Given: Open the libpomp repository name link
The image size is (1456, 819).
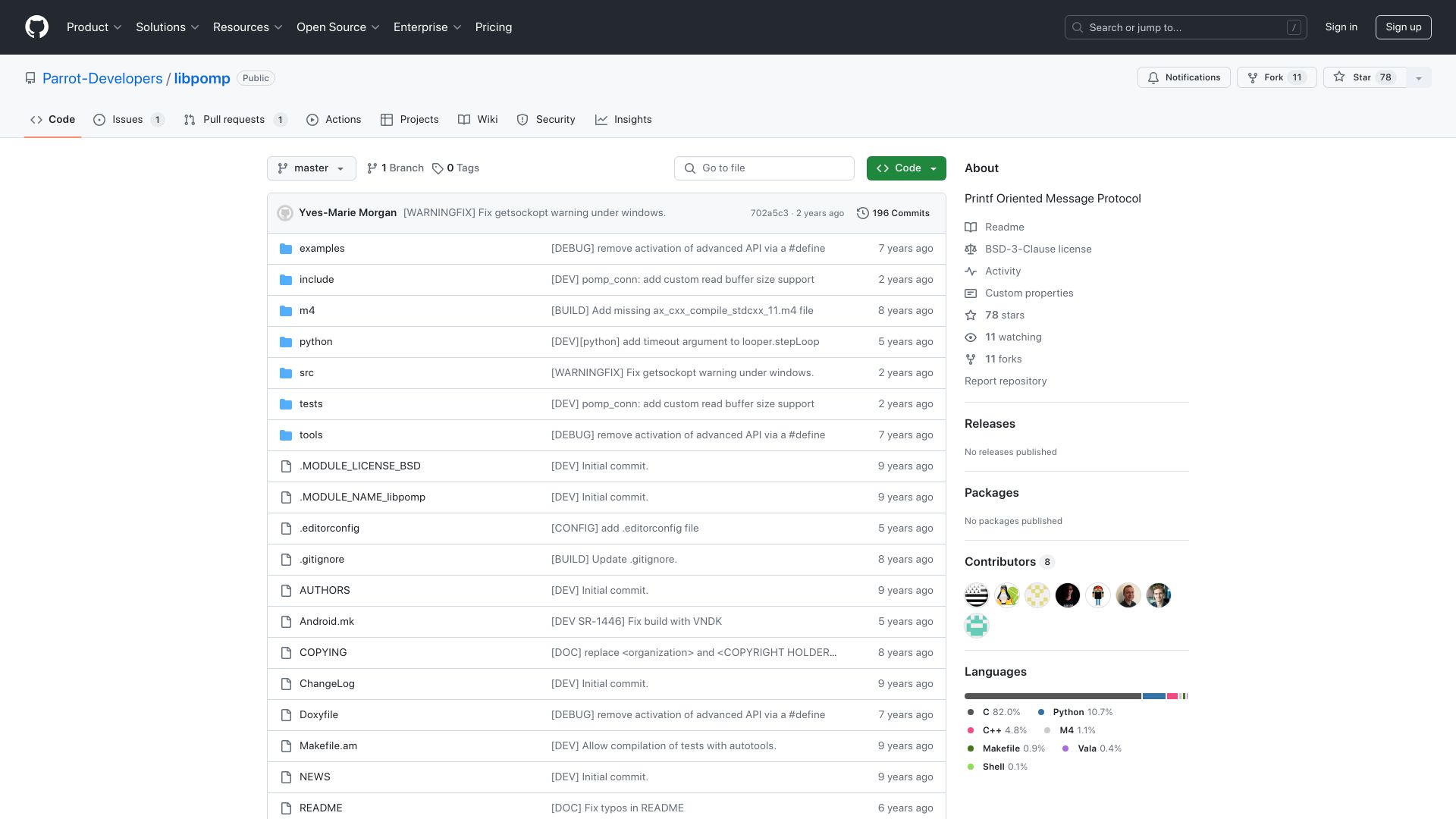Looking at the screenshot, I should 202,79.
